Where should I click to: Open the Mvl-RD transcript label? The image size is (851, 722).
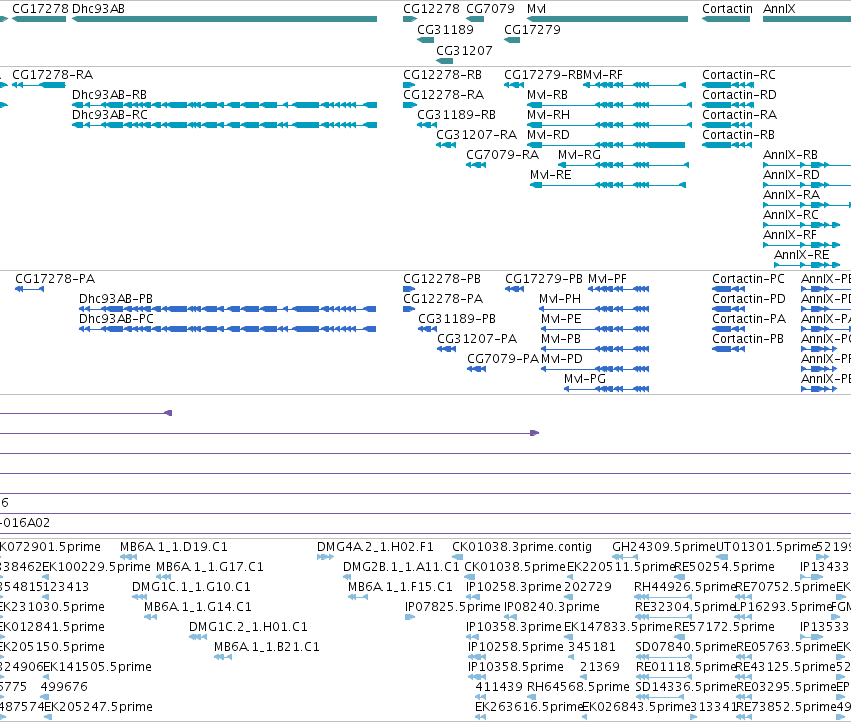click(x=548, y=135)
